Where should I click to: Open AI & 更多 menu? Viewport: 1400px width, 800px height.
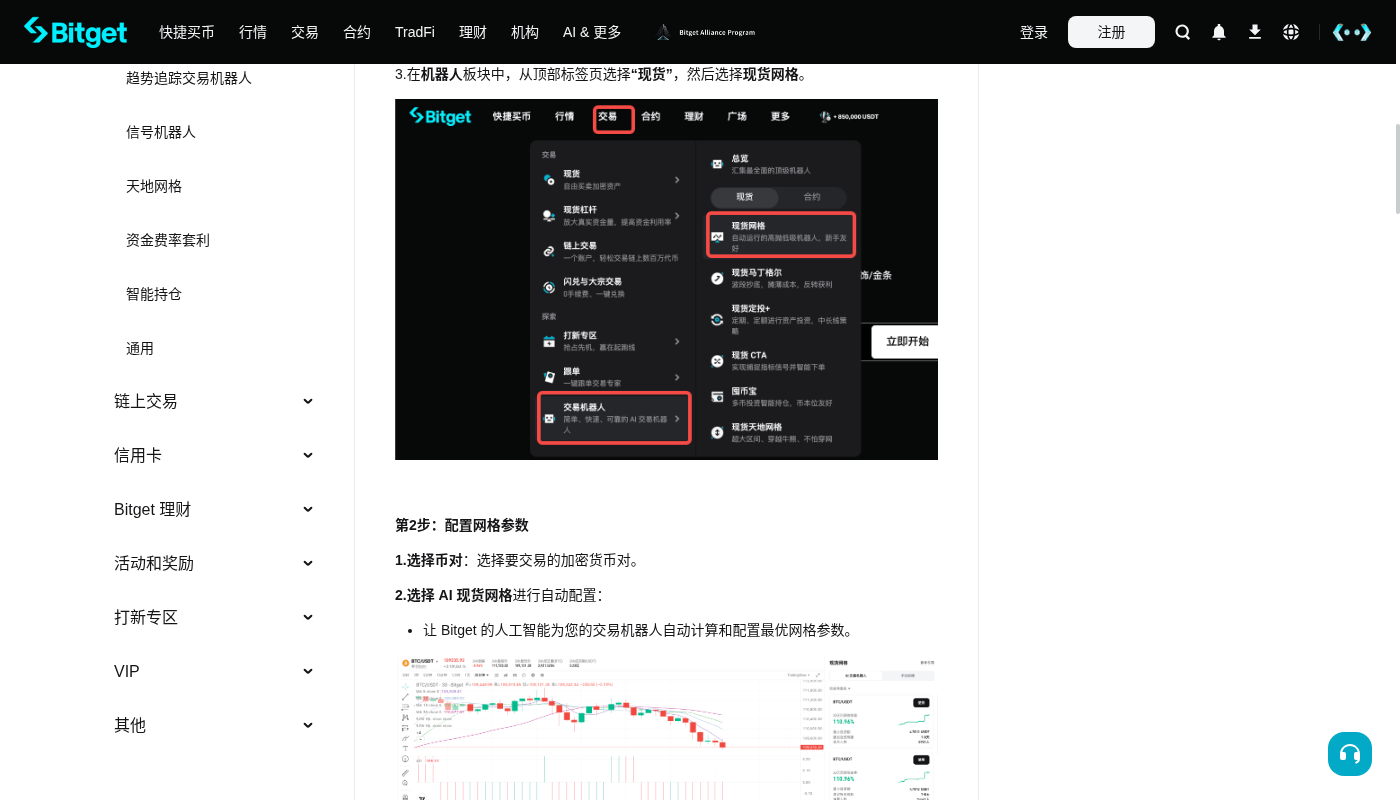point(592,32)
